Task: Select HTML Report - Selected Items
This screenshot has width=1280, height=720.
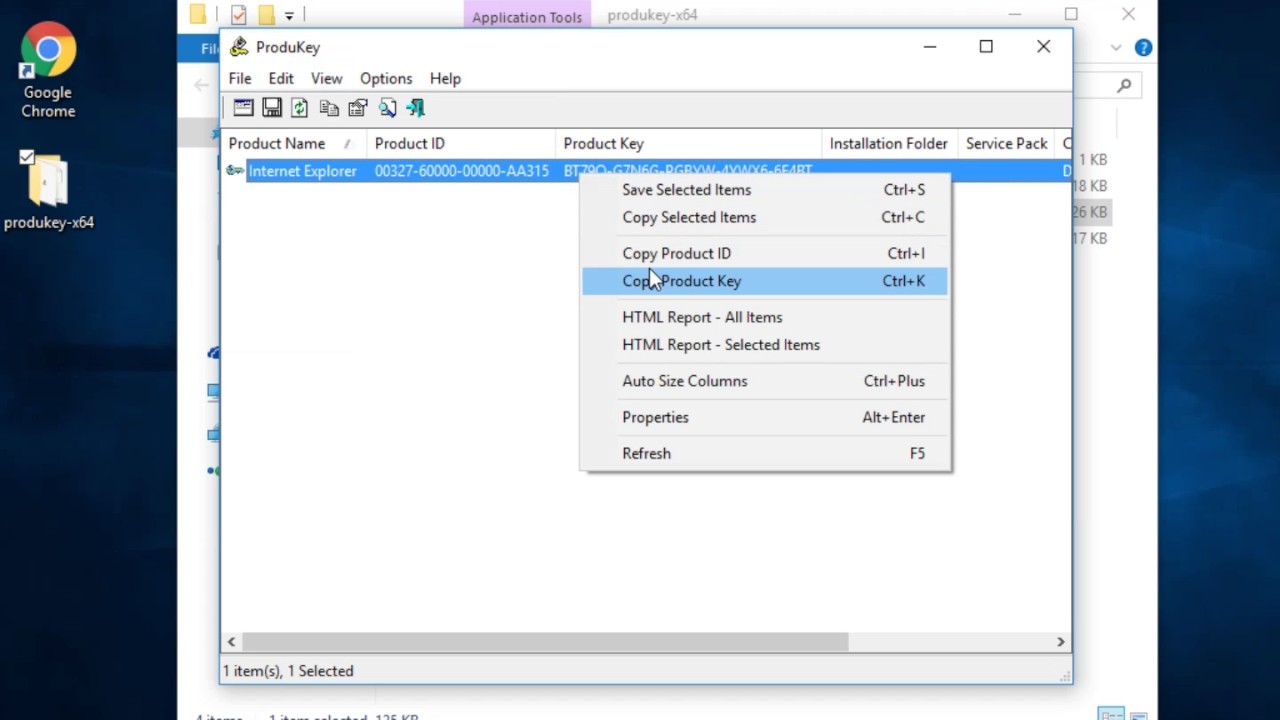Action: pos(765,345)
